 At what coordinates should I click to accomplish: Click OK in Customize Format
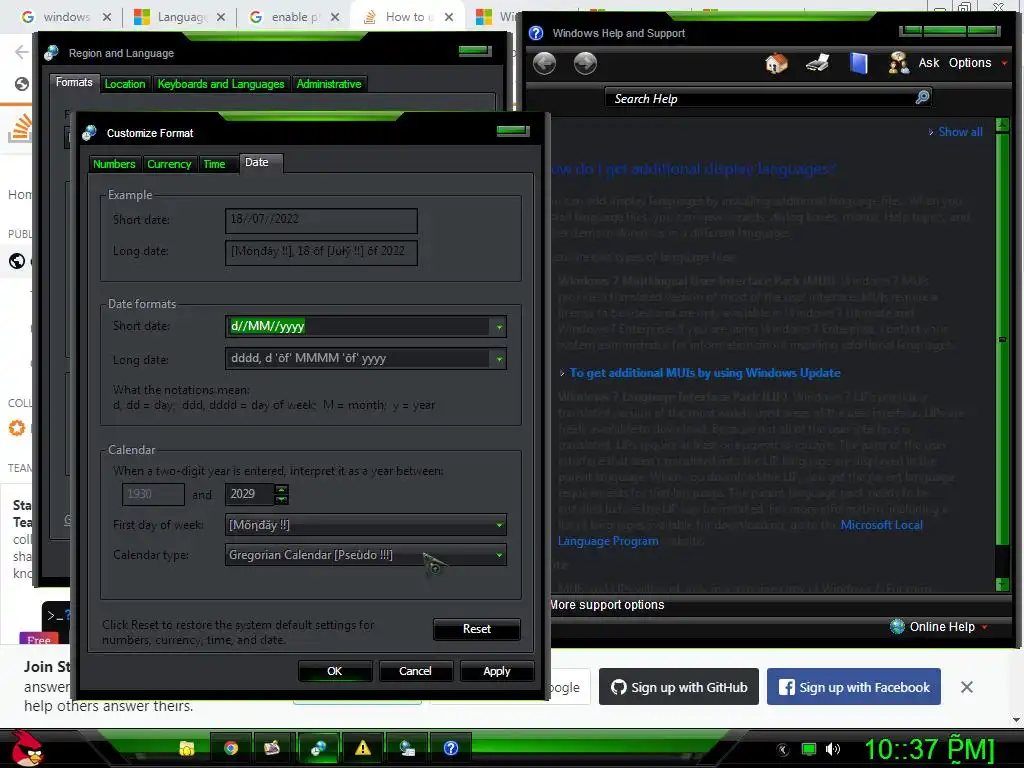point(334,671)
